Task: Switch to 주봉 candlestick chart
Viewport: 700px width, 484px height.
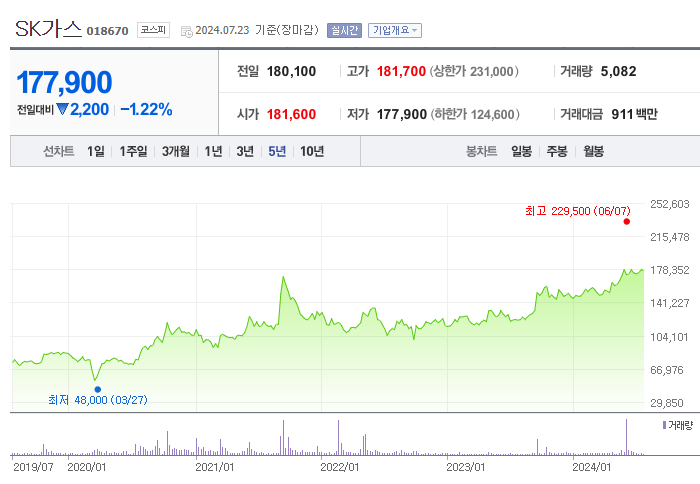Action: coord(557,151)
